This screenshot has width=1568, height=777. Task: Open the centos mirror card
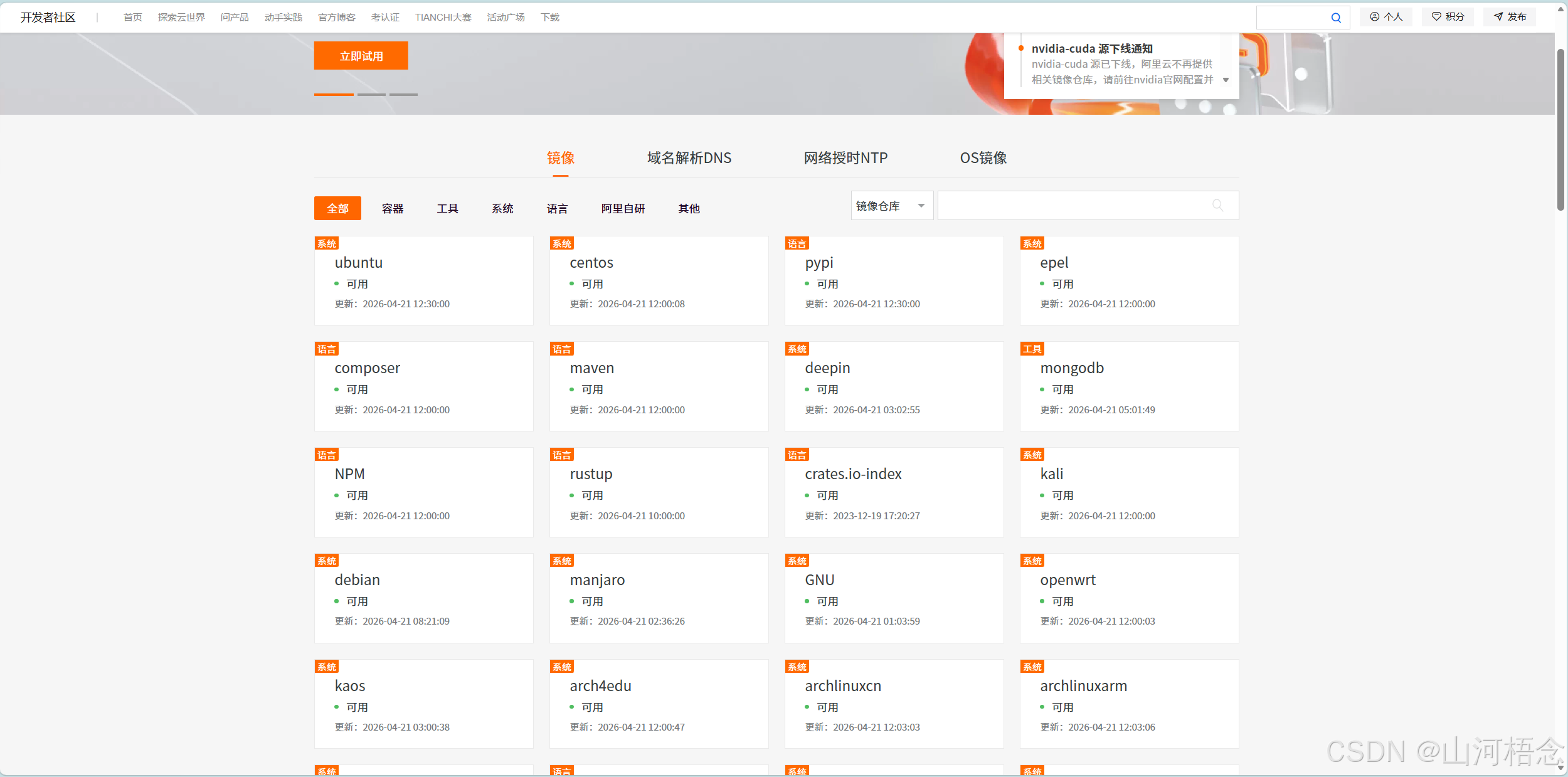coord(659,280)
